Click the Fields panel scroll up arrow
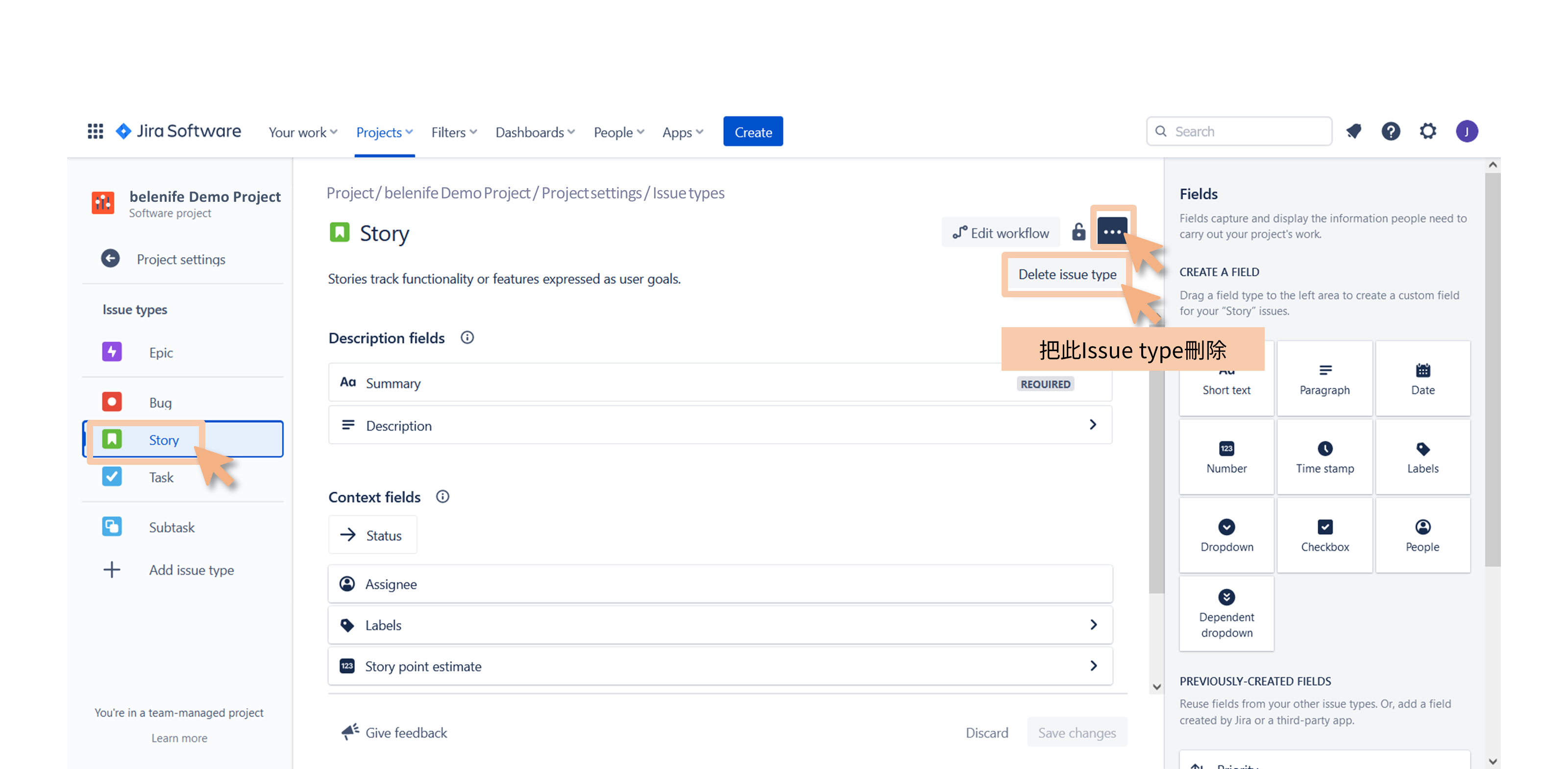1568x769 pixels. coord(1493,165)
